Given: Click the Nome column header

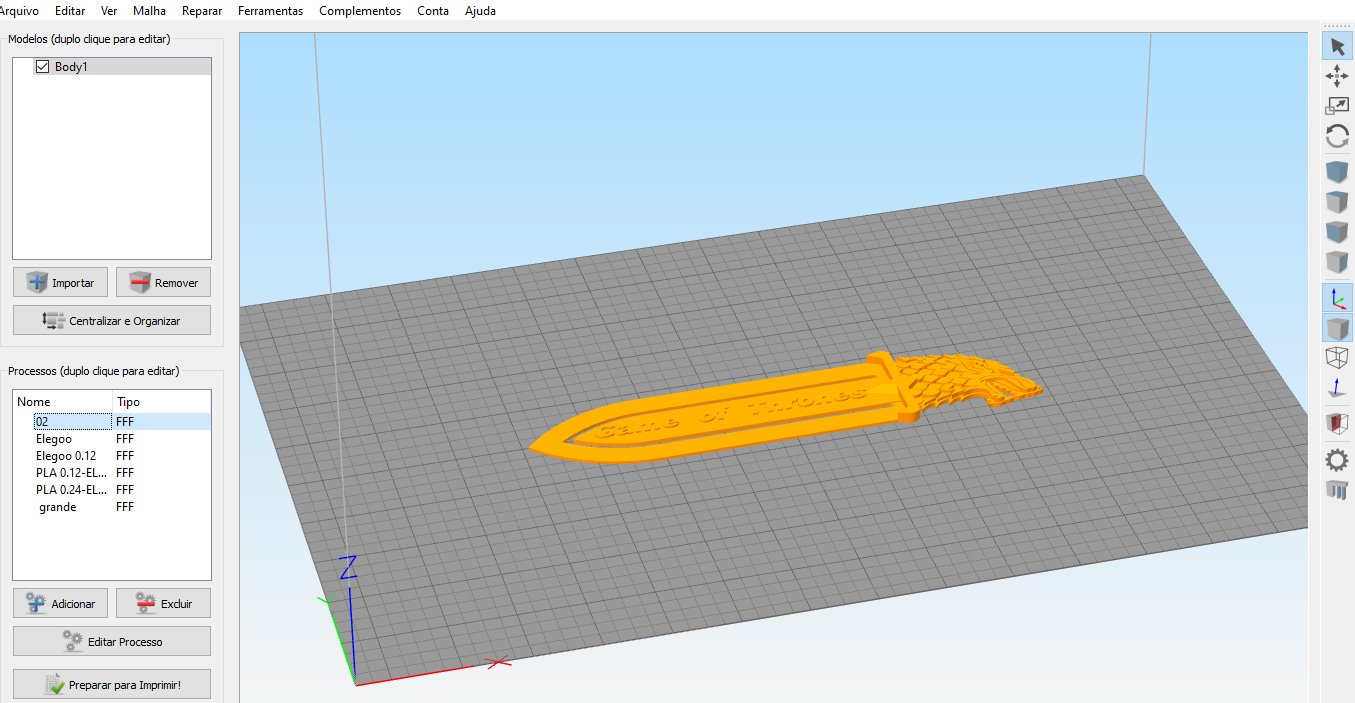Looking at the screenshot, I should point(62,402).
